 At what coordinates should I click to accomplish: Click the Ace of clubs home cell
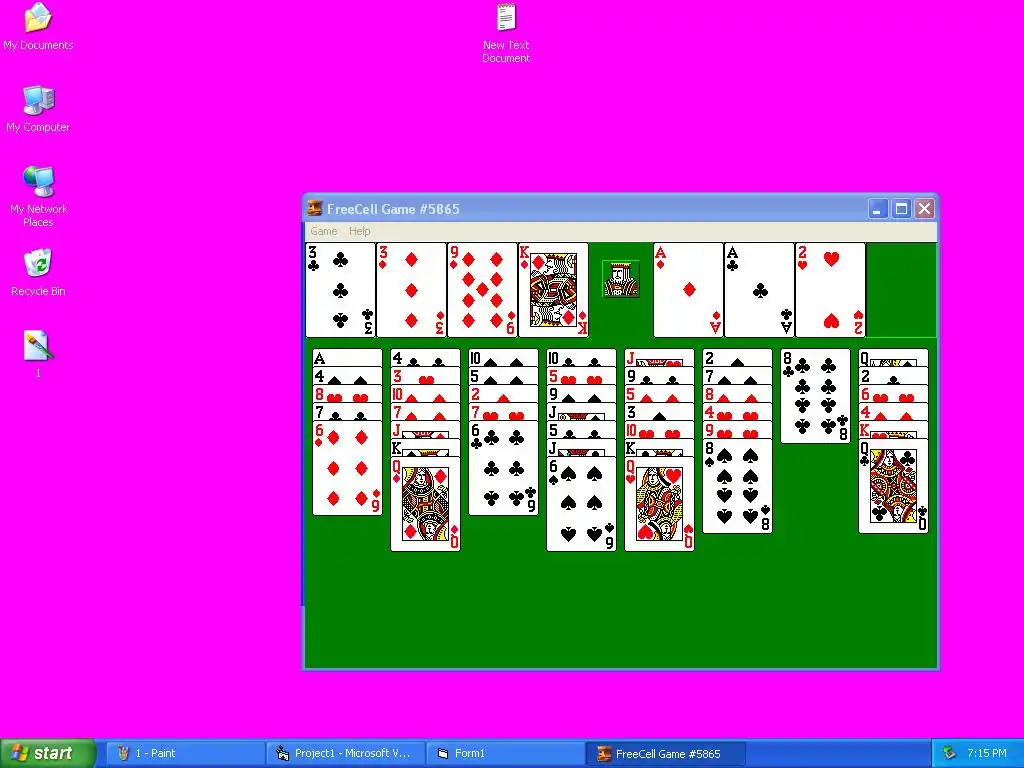coord(760,290)
